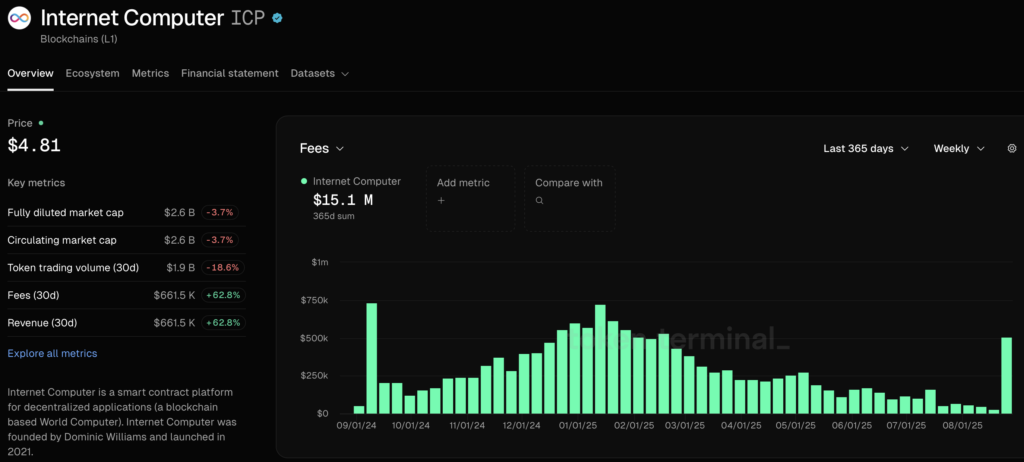Viewport: 1024px width, 462px height.
Task: Click the Blockchains (L1) category label
Action: click(x=78, y=39)
